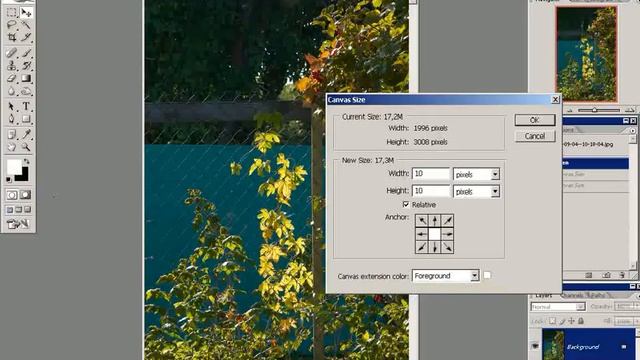Delete current state with History trash icon
This screenshot has height=360, width=640.
[x=622, y=275]
